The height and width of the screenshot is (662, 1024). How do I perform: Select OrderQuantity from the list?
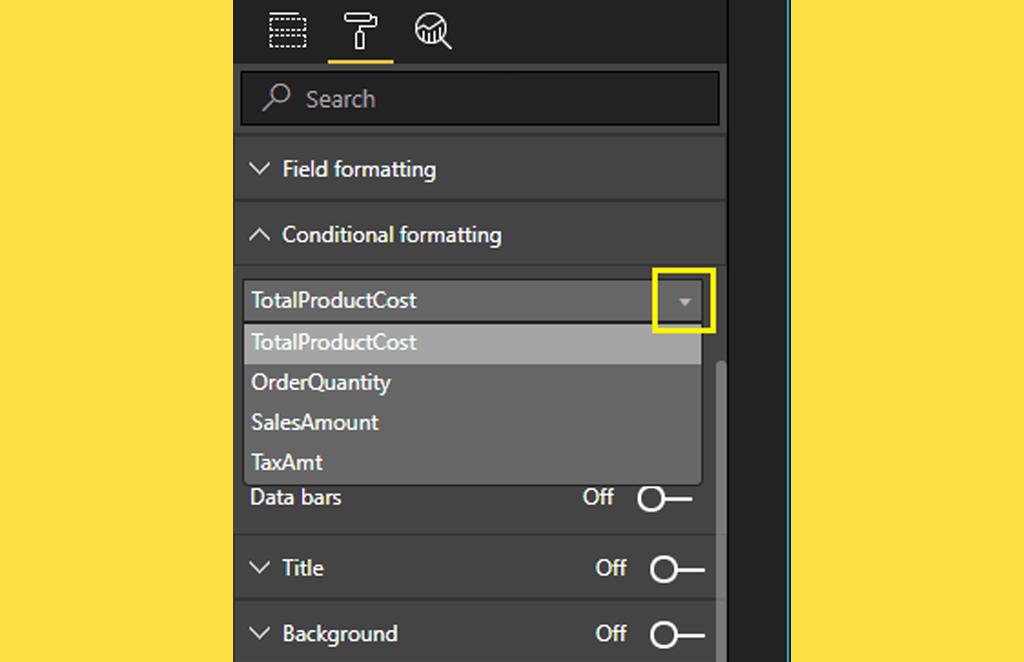coord(321,382)
